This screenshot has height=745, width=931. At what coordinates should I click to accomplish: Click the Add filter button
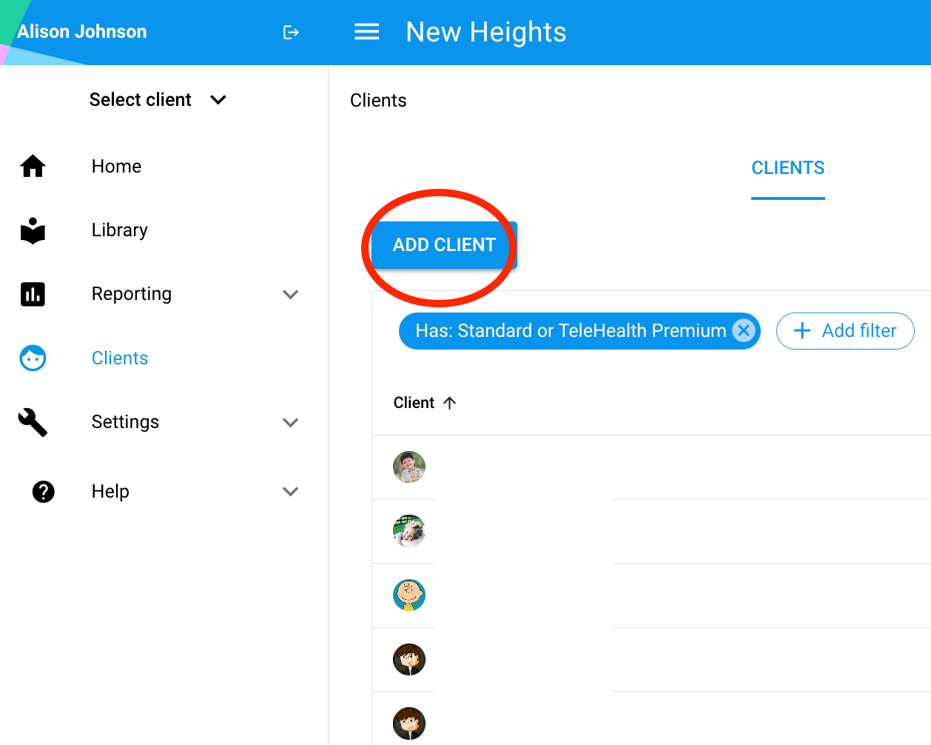tap(845, 331)
